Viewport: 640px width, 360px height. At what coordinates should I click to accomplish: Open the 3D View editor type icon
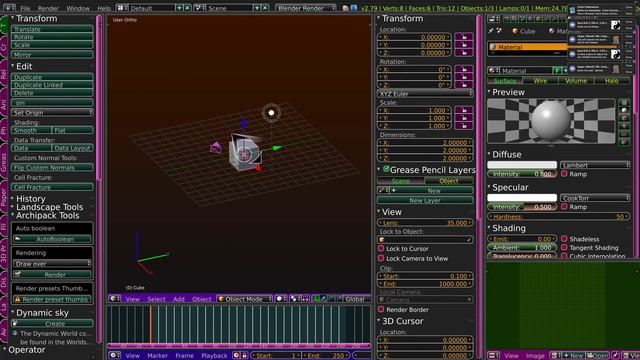[x=114, y=299]
